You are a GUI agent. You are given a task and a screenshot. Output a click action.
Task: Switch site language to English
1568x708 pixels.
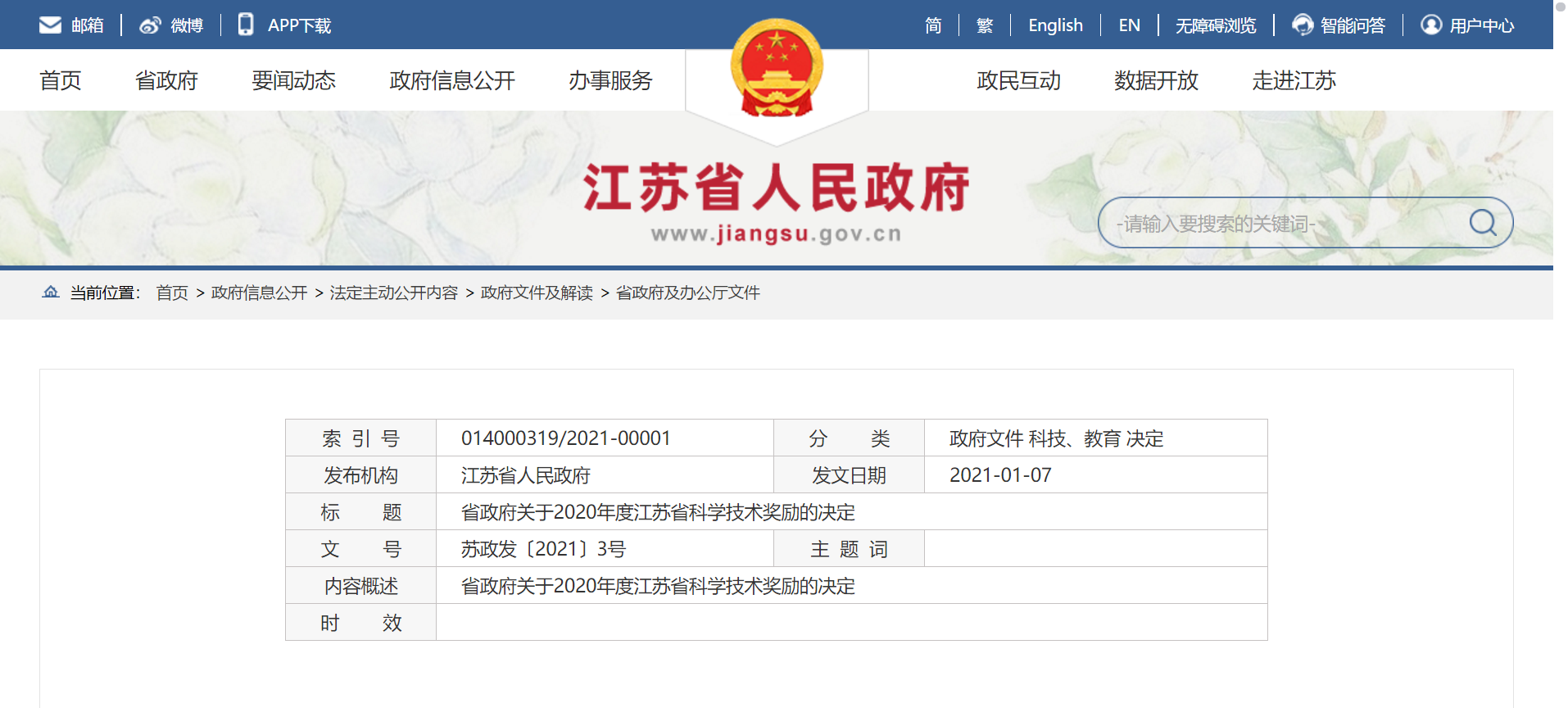(x=1055, y=25)
